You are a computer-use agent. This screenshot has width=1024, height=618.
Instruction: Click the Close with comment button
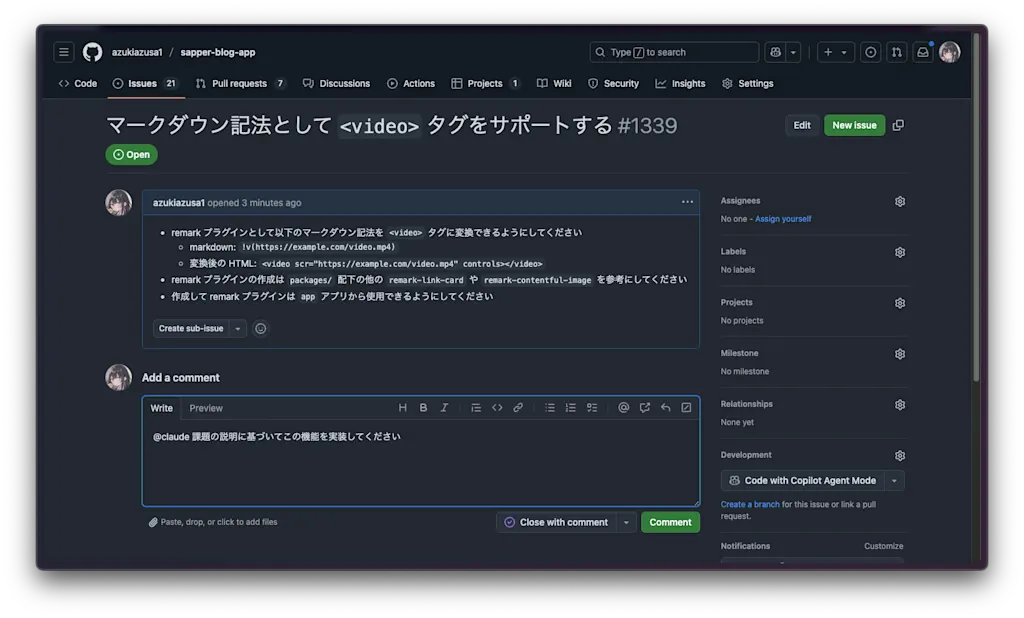click(x=556, y=522)
